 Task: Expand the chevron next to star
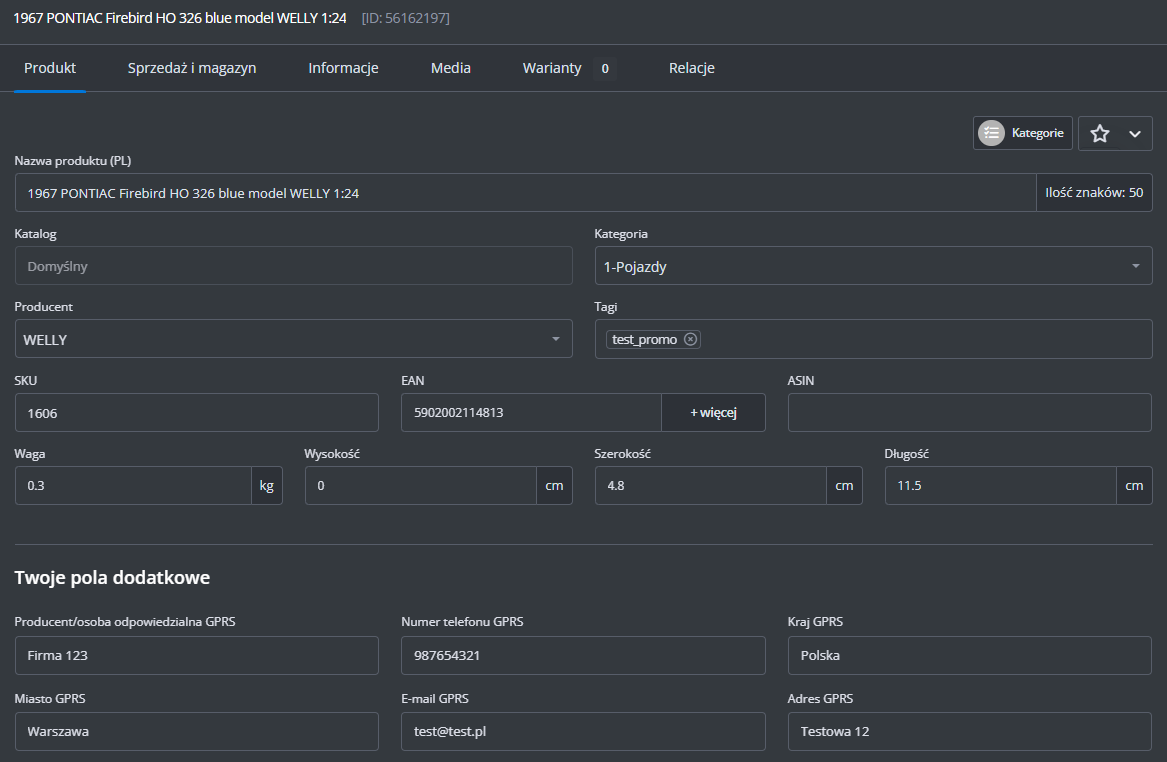pyautogui.click(x=1134, y=134)
